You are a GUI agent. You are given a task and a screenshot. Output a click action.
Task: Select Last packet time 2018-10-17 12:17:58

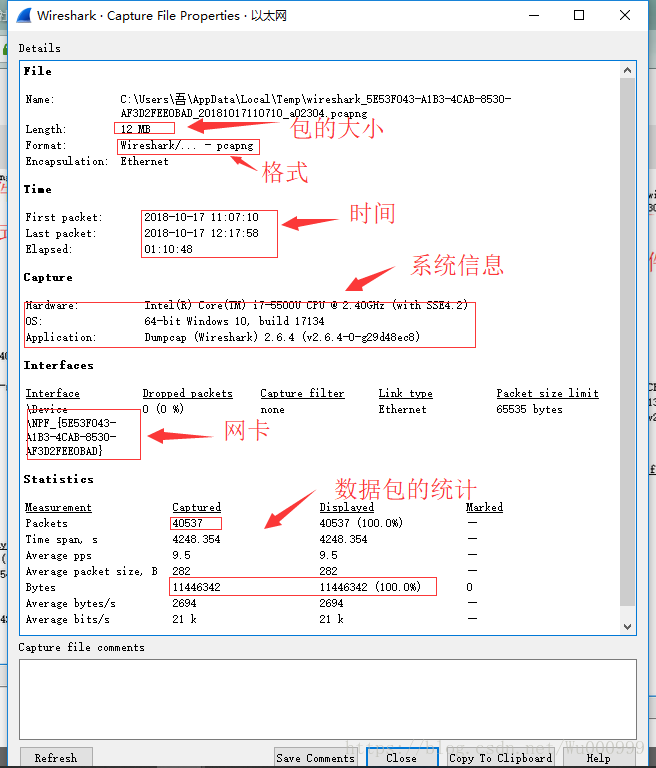(201, 233)
